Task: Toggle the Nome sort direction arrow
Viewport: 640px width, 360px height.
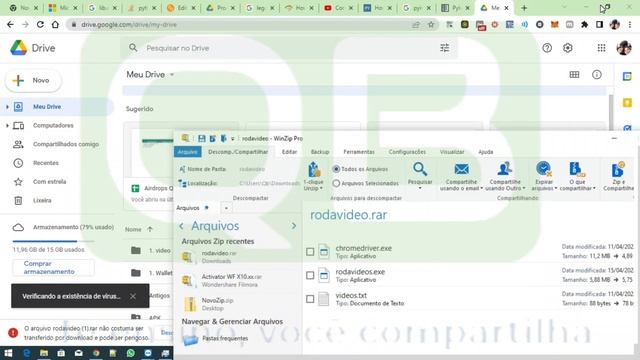Action: click(150, 229)
